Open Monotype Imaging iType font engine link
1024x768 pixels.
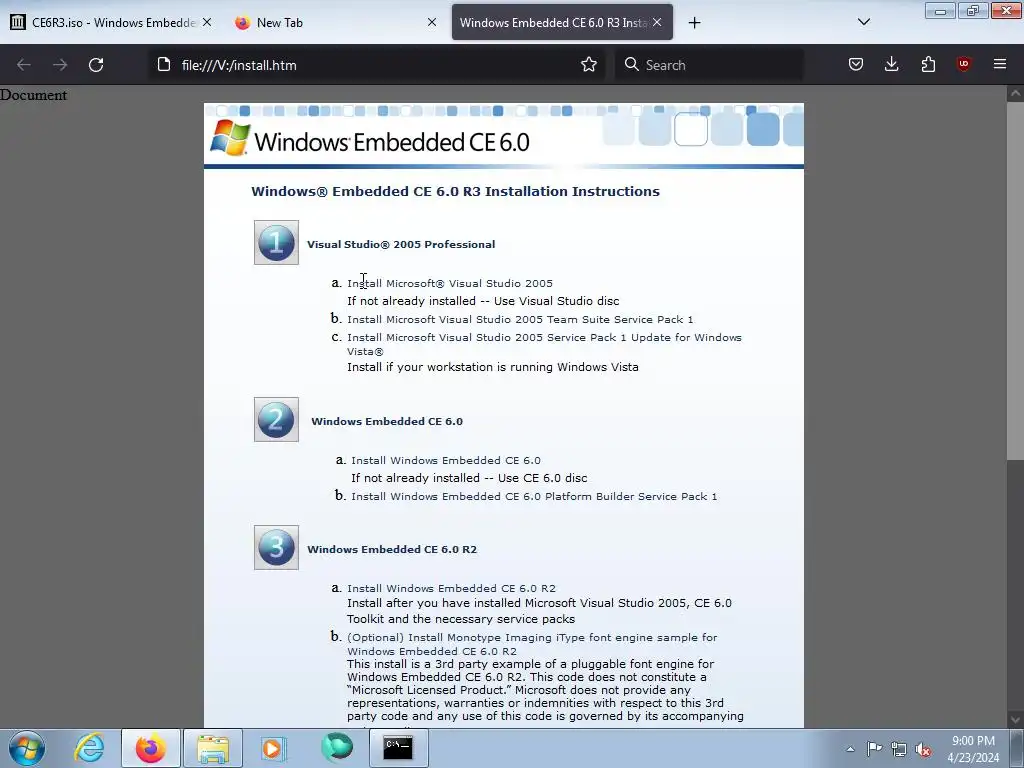coord(532,644)
